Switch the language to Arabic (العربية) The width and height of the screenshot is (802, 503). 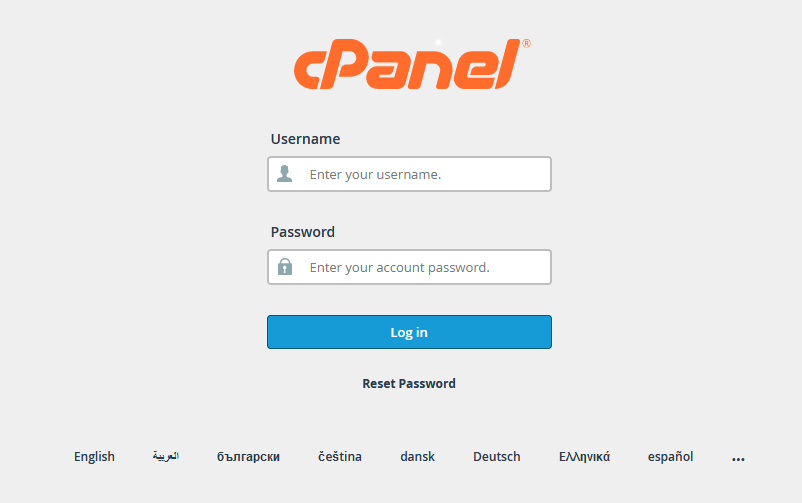click(166, 456)
